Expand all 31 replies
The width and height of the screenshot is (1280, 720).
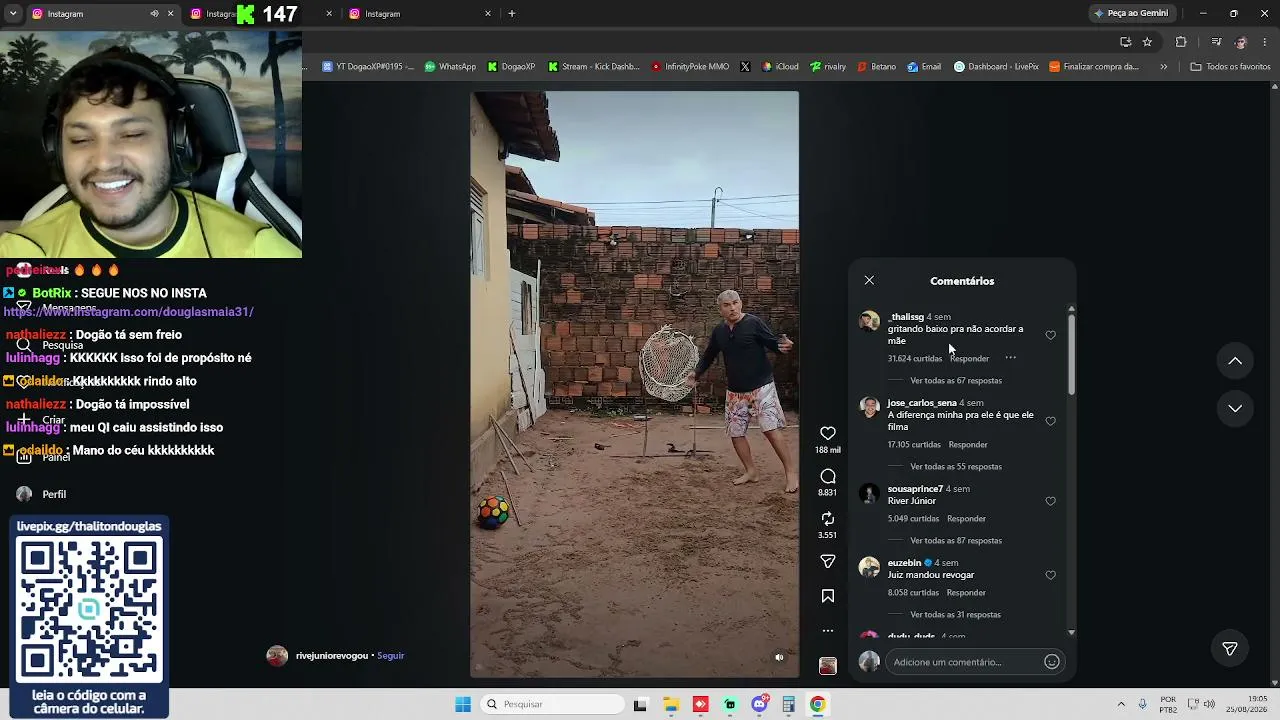click(955, 615)
